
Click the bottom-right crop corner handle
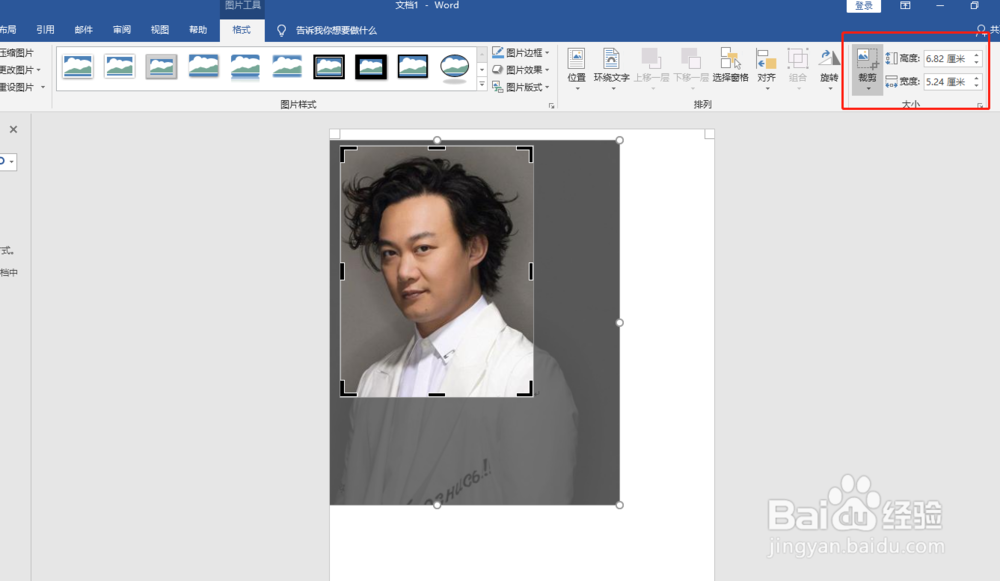pyautogui.click(x=527, y=390)
